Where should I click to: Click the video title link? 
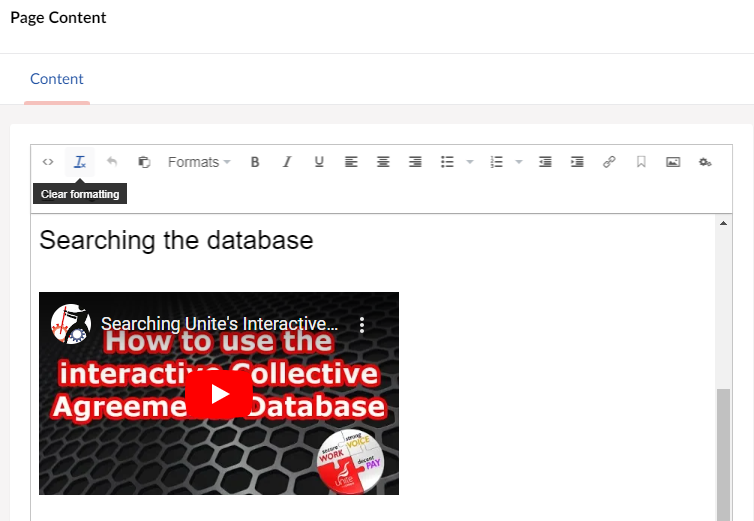click(x=219, y=324)
